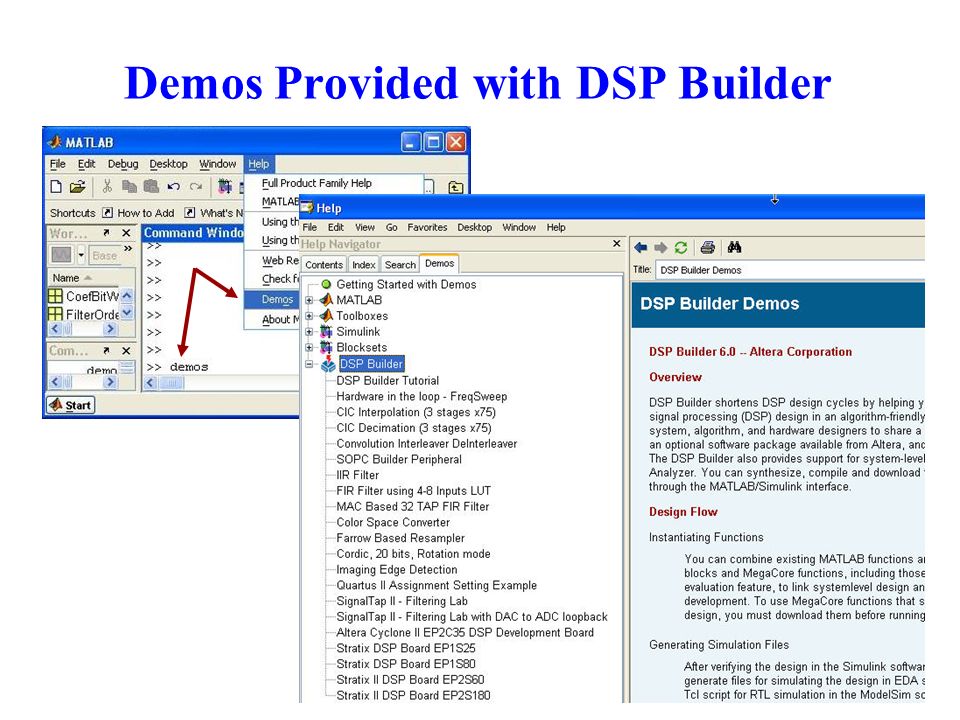
Task: Open Stratix II DSP Board EP2S60 item
Action: pyautogui.click(x=410, y=680)
